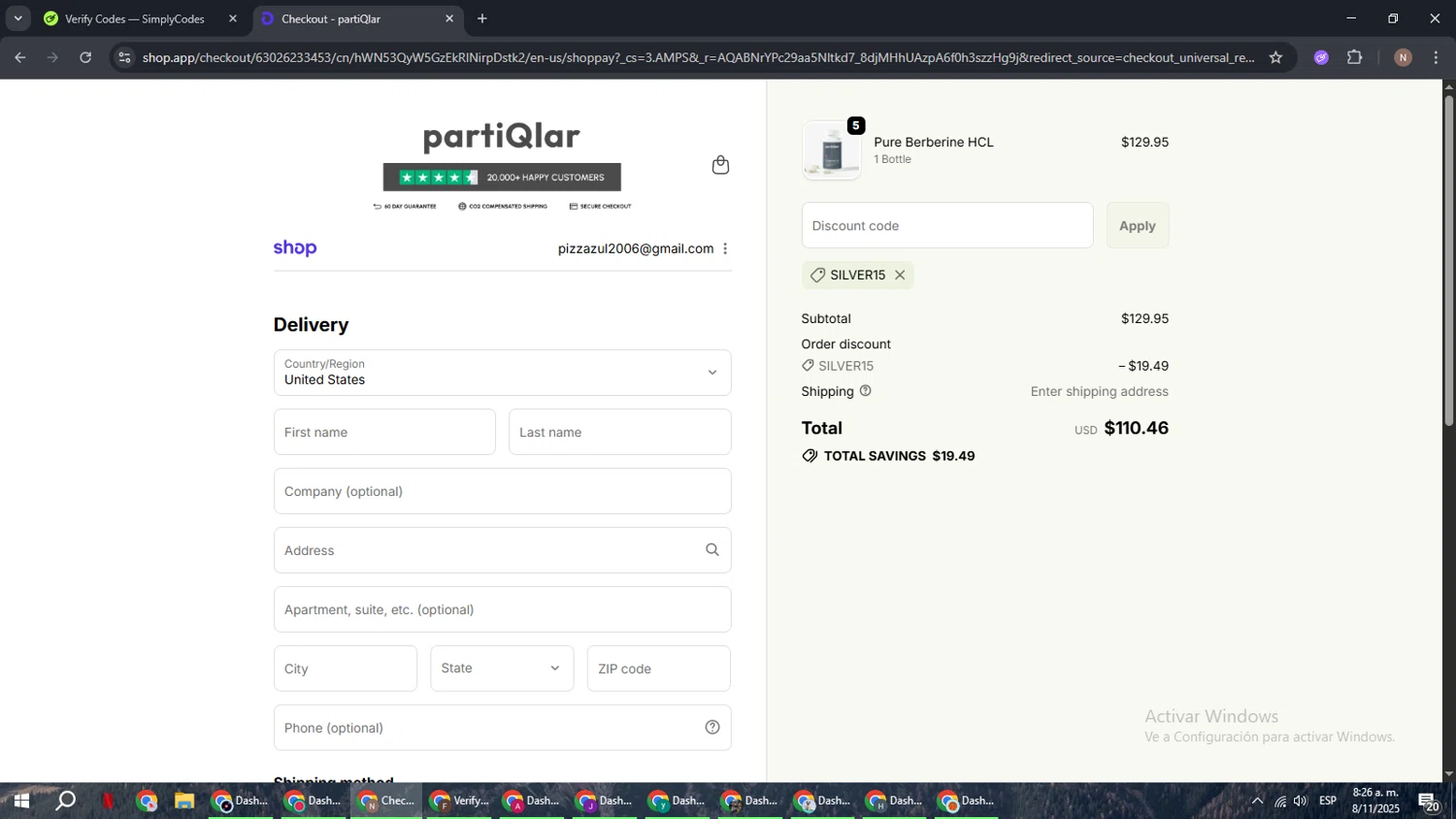Click the partiQlar store logo
Image resolution: width=1456 pixels, height=819 pixels.
pos(502,137)
